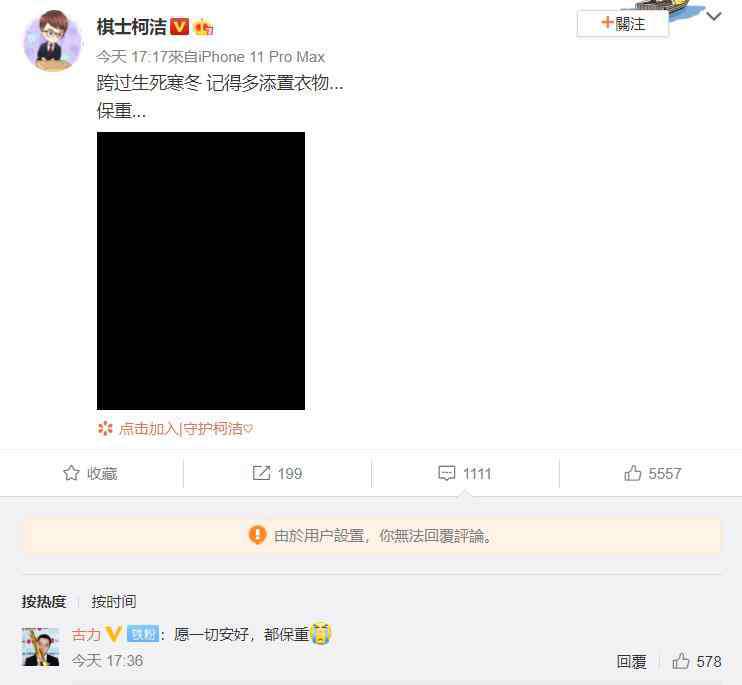The width and height of the screenshot is (742, 685).
Task: Sort comments by 按热度 tab
Action: [44, 602]
